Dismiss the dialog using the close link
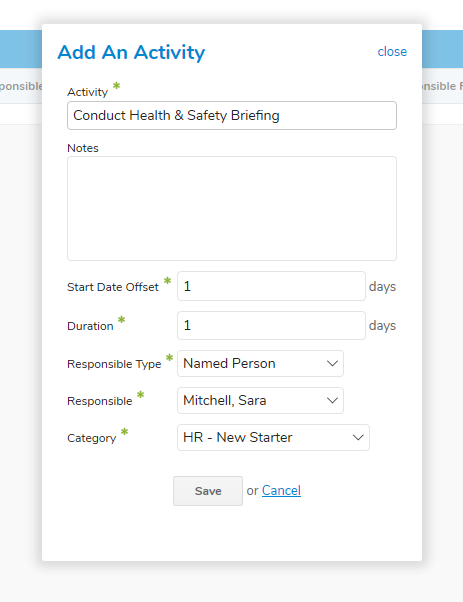 tap(392, 51)
